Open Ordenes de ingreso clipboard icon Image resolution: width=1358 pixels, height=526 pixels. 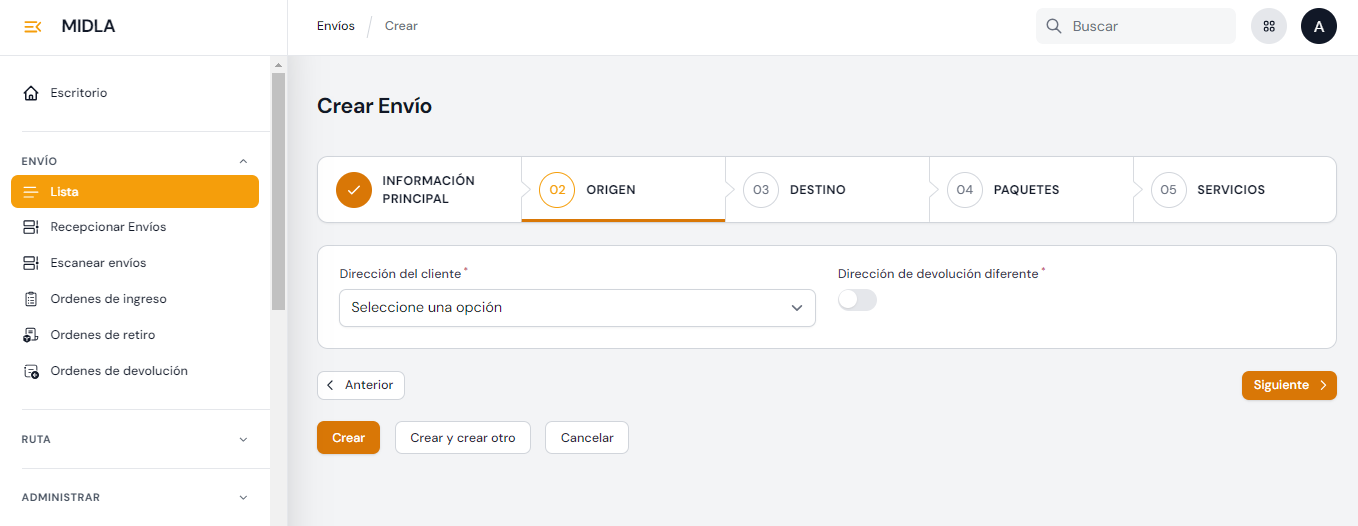click(x=30, y=299)
